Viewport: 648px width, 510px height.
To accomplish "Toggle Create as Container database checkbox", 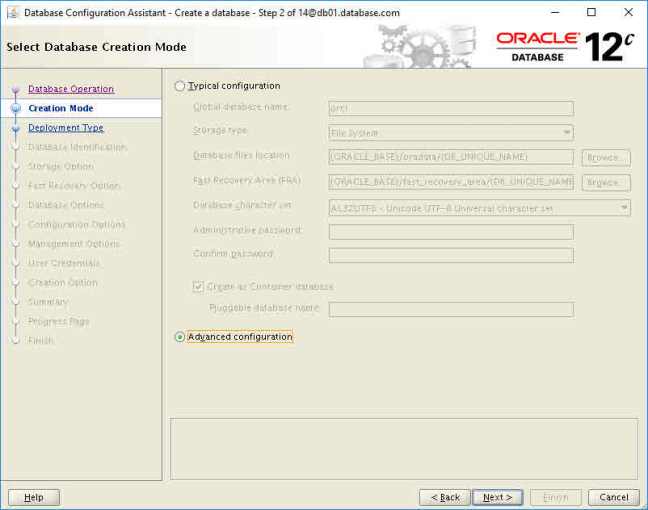I will click(x=198, y=286).
